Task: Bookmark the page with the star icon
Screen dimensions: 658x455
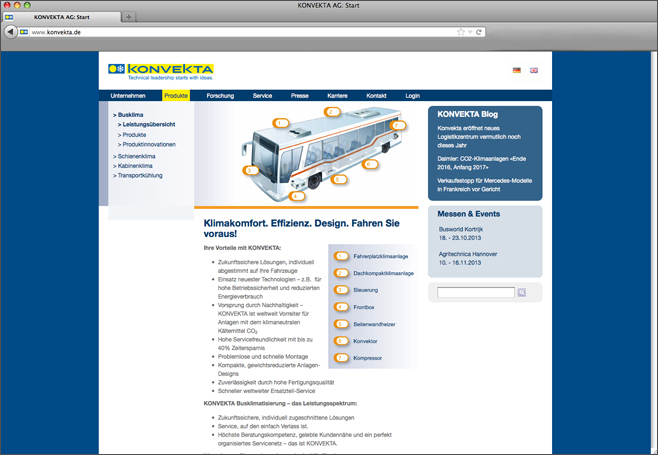Action: (x=461, y=32)
